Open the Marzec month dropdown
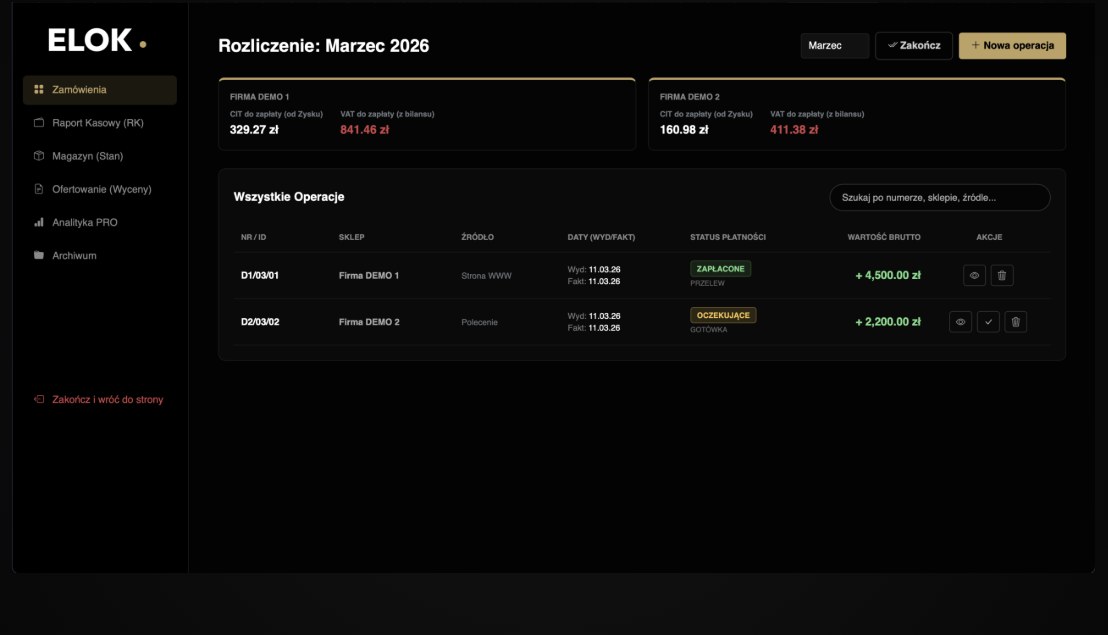Image resolution: width=1108 pixels, height=635 pixels. click(x=835, y=46)
